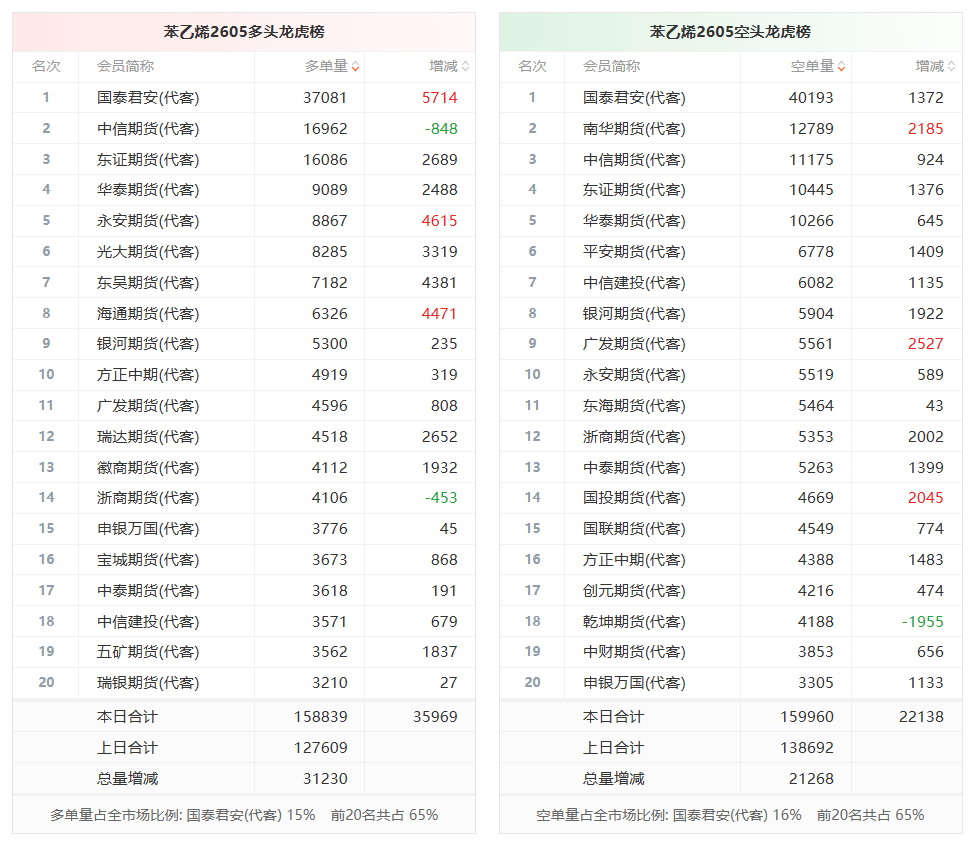Viewport: 974px width, 844px height.
Task: Click 平安期货(代客) row name
Action: pyautogui.click(x=634, y=252)
